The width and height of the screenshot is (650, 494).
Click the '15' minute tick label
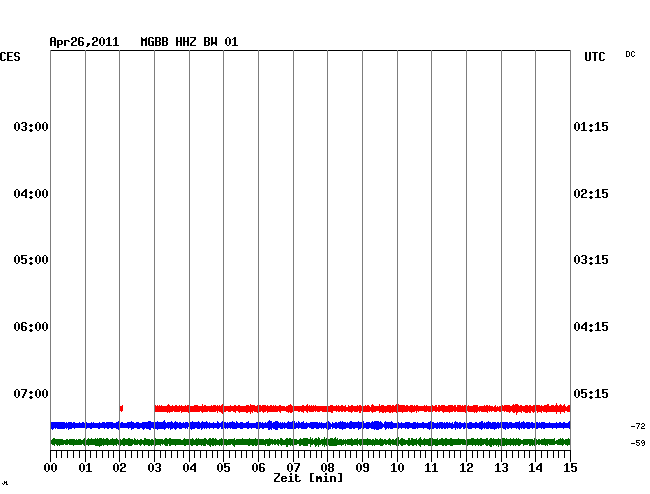[570, 467]
